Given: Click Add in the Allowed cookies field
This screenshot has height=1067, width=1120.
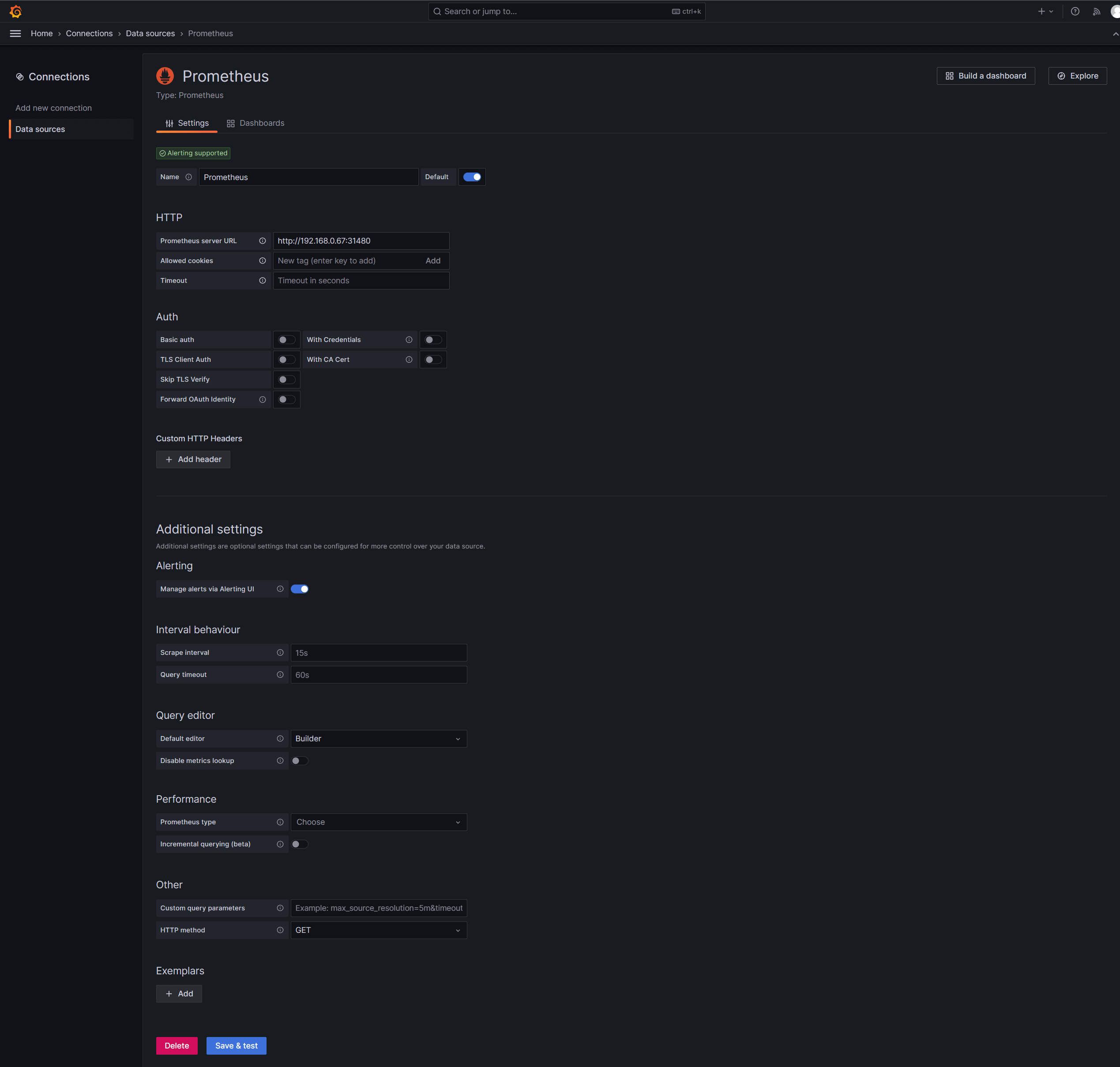Looking at the screenshot, I should [x=433, y=260].
